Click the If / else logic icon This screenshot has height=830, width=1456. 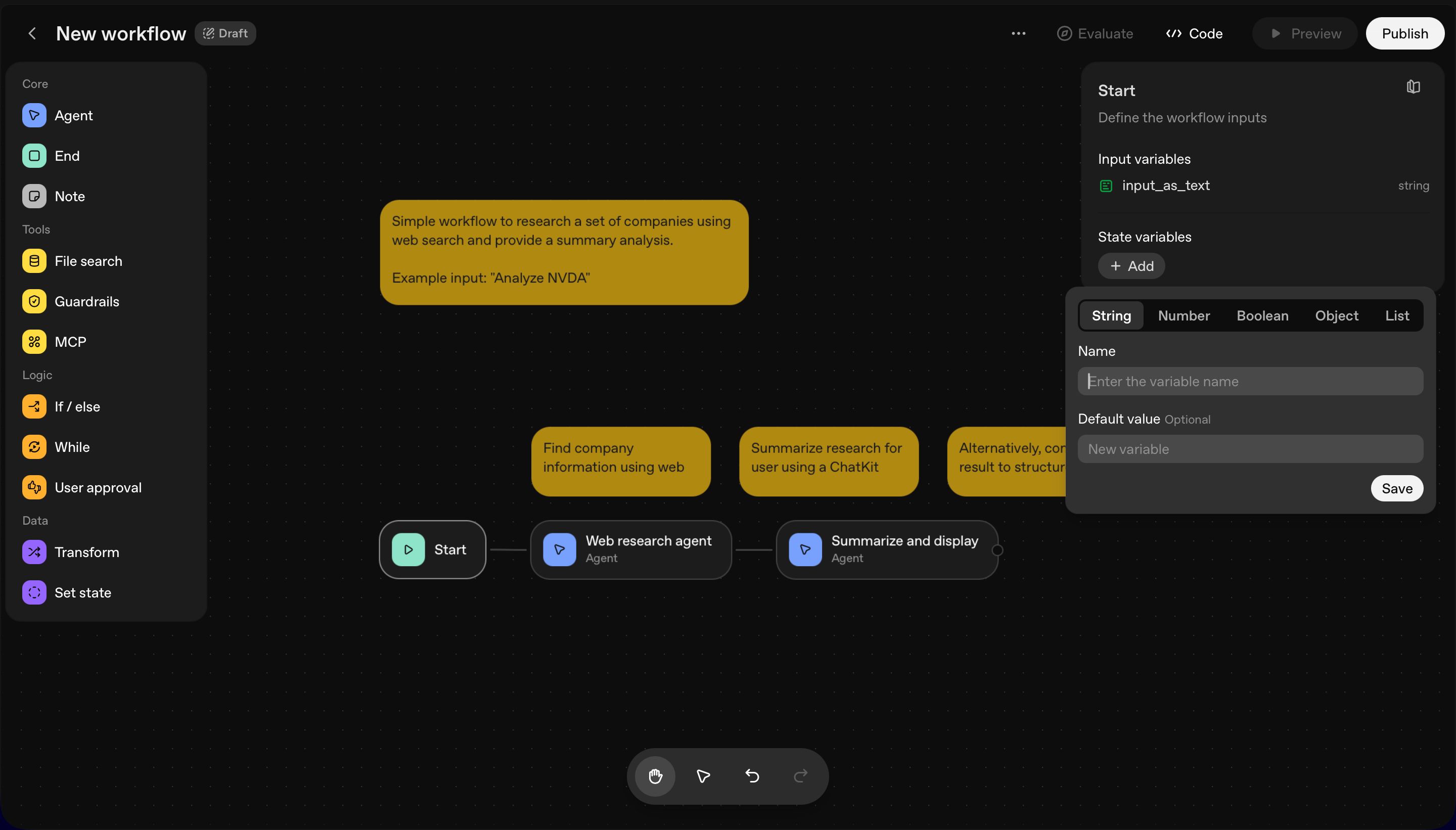34,406
